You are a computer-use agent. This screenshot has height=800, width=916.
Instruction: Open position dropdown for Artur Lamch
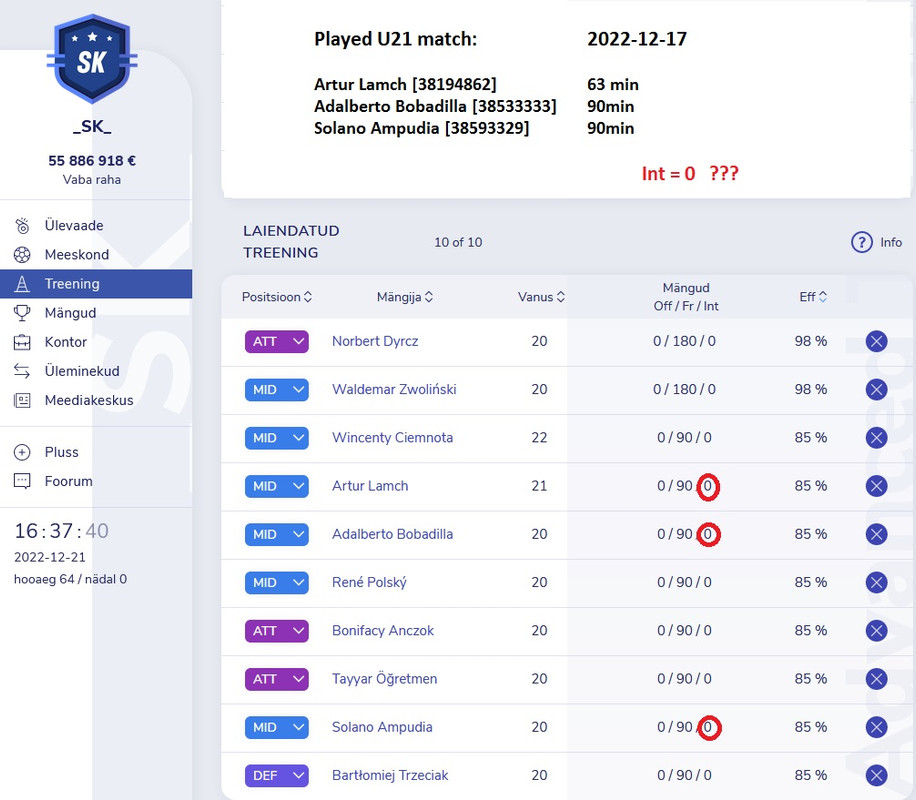[x=276, y=486]
